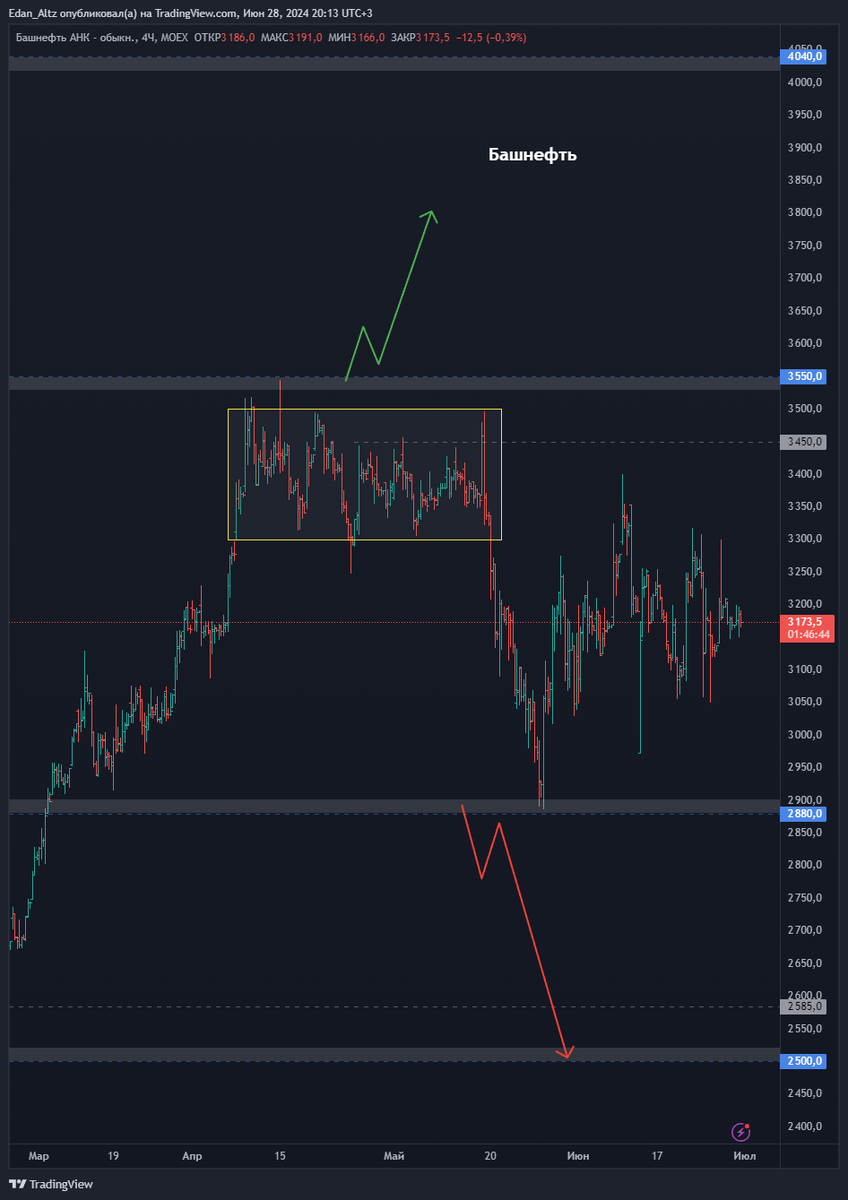Viewport: 848px width, 1200px height.
Task: Click the 3800,0 price axis label
Action: click(x=805, y=212)
